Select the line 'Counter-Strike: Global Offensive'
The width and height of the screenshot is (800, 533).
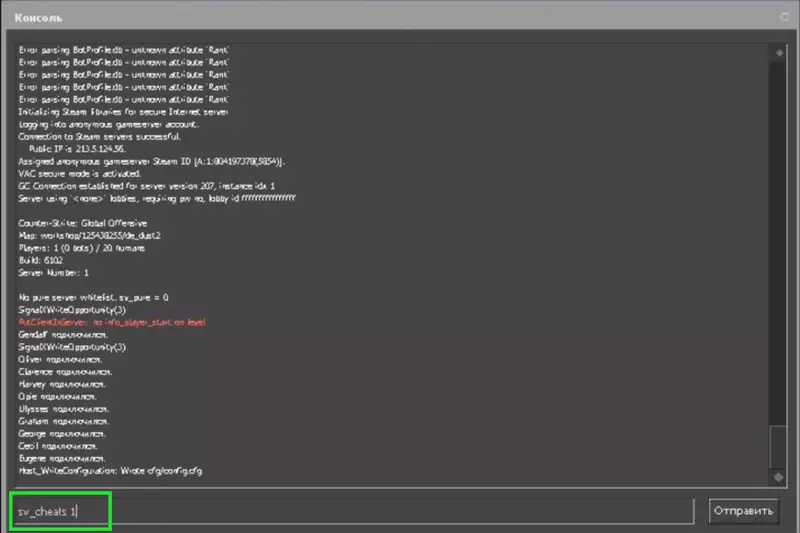click(83, 223)
